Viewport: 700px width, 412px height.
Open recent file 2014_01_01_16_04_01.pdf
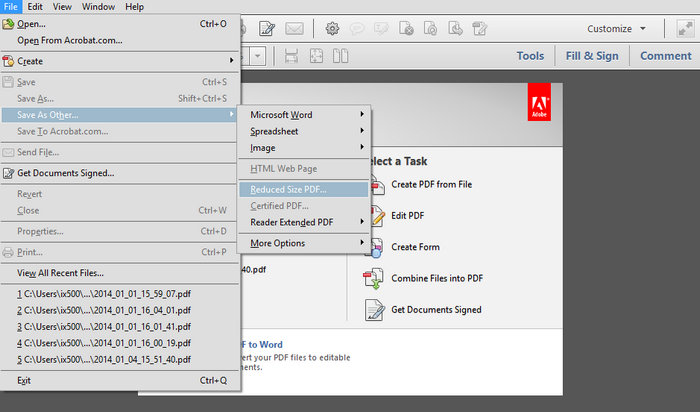tap(120, 310)
